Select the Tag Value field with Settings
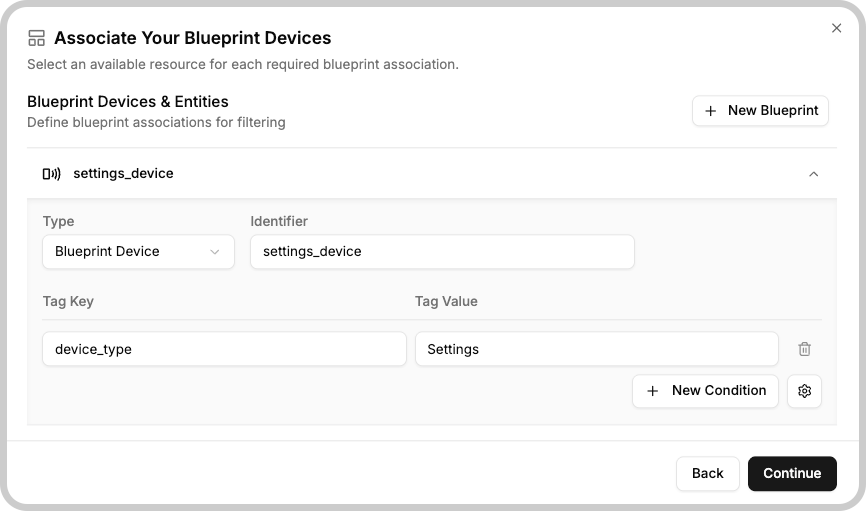Screen dimensions: 866x511 tap(596, 349)
